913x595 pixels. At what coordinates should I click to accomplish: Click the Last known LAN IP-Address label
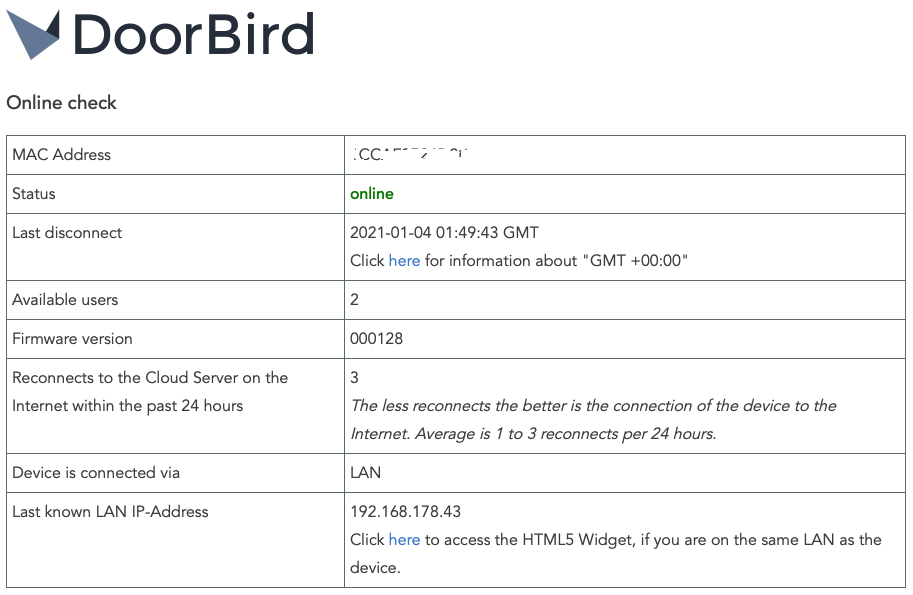[110, 511]
